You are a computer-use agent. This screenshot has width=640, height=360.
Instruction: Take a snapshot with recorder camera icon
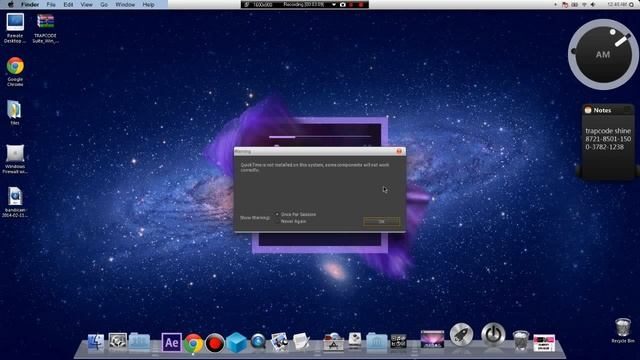343,4
